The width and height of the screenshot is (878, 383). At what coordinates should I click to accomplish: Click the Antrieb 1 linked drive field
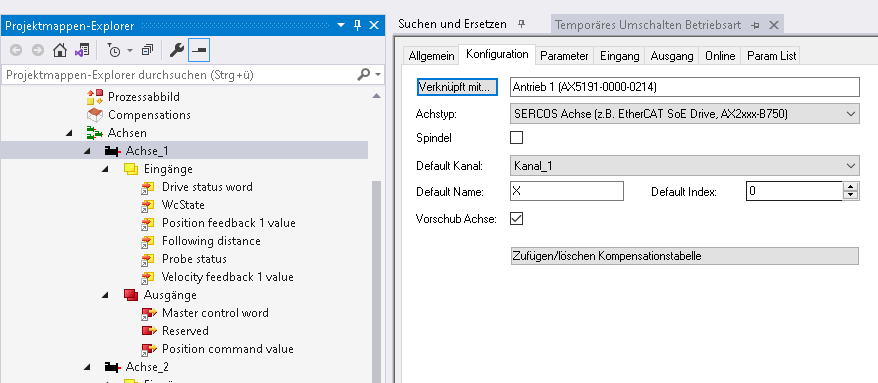coord(684,87)
